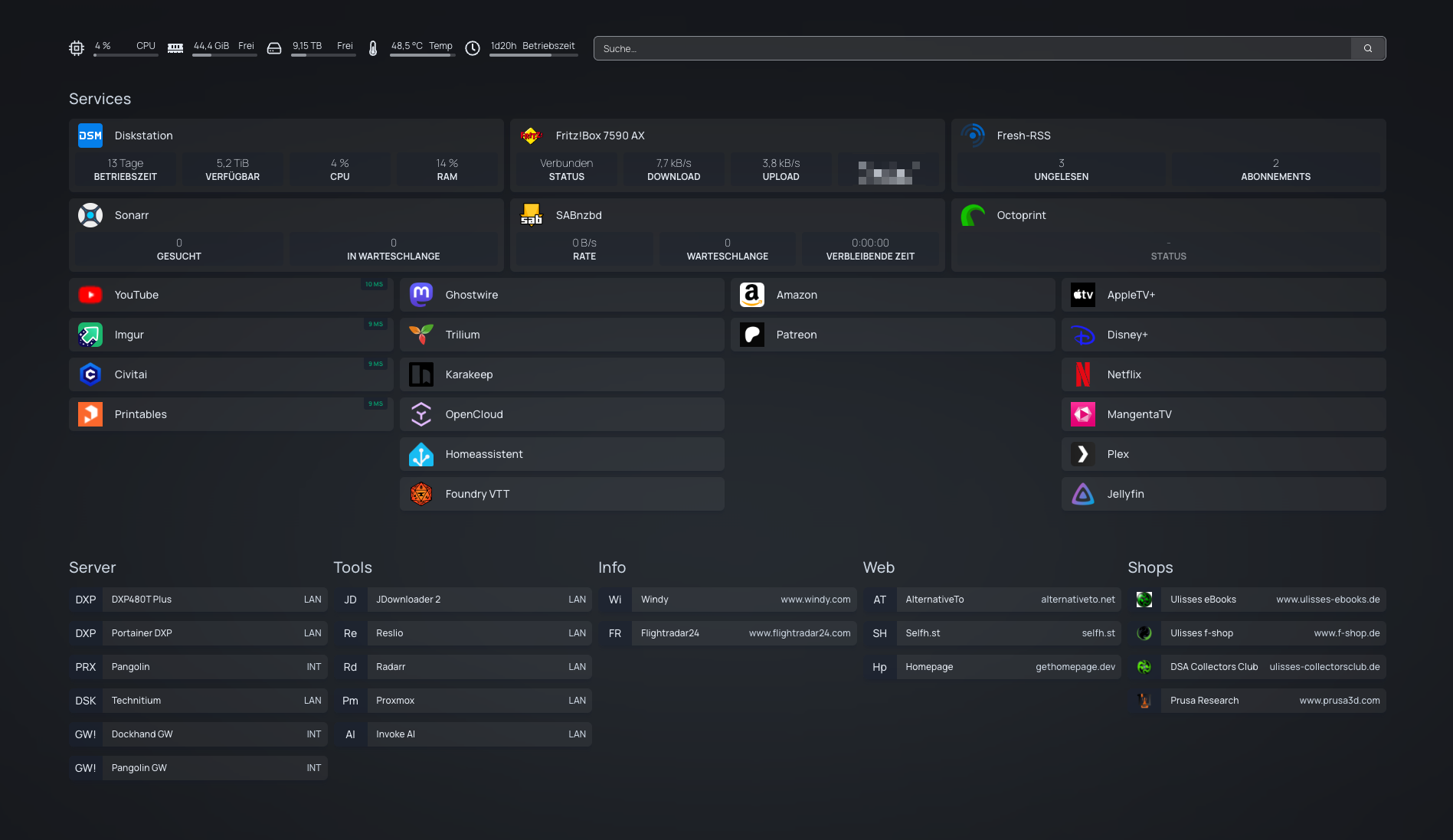Collapse the Info bookmarks heading
The height and width of the screenshot is (840, 1453).
pyautogui.click(x=612, y=567)
